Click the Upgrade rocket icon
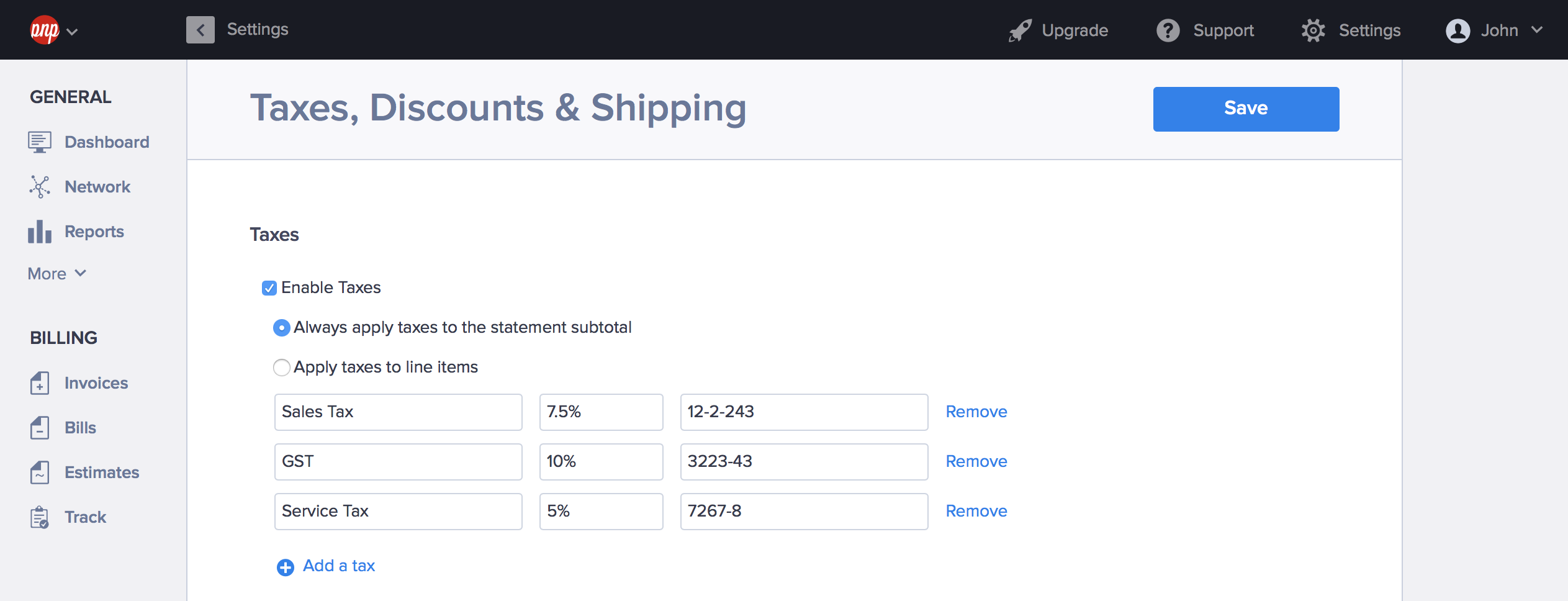This screenshot has width=1568, height=601. [x=1020, y=30]
